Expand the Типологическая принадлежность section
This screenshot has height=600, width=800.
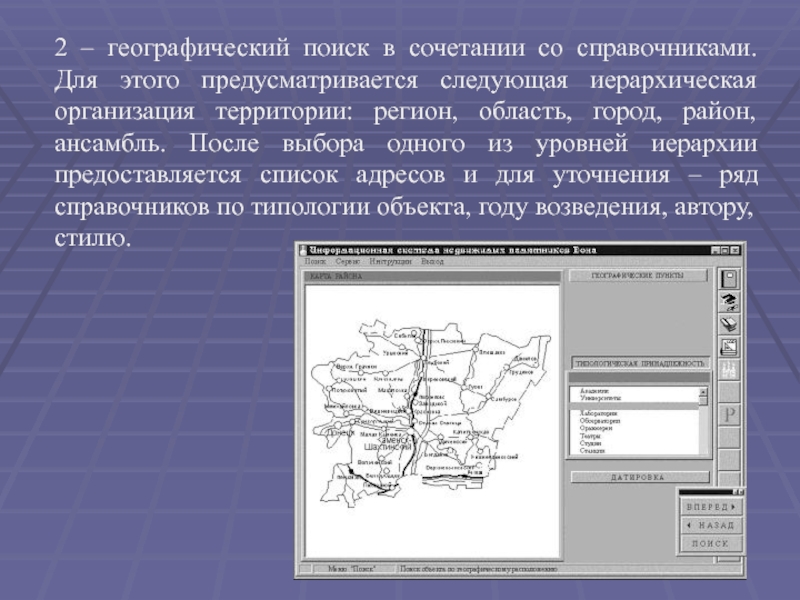tap(640, 363)
